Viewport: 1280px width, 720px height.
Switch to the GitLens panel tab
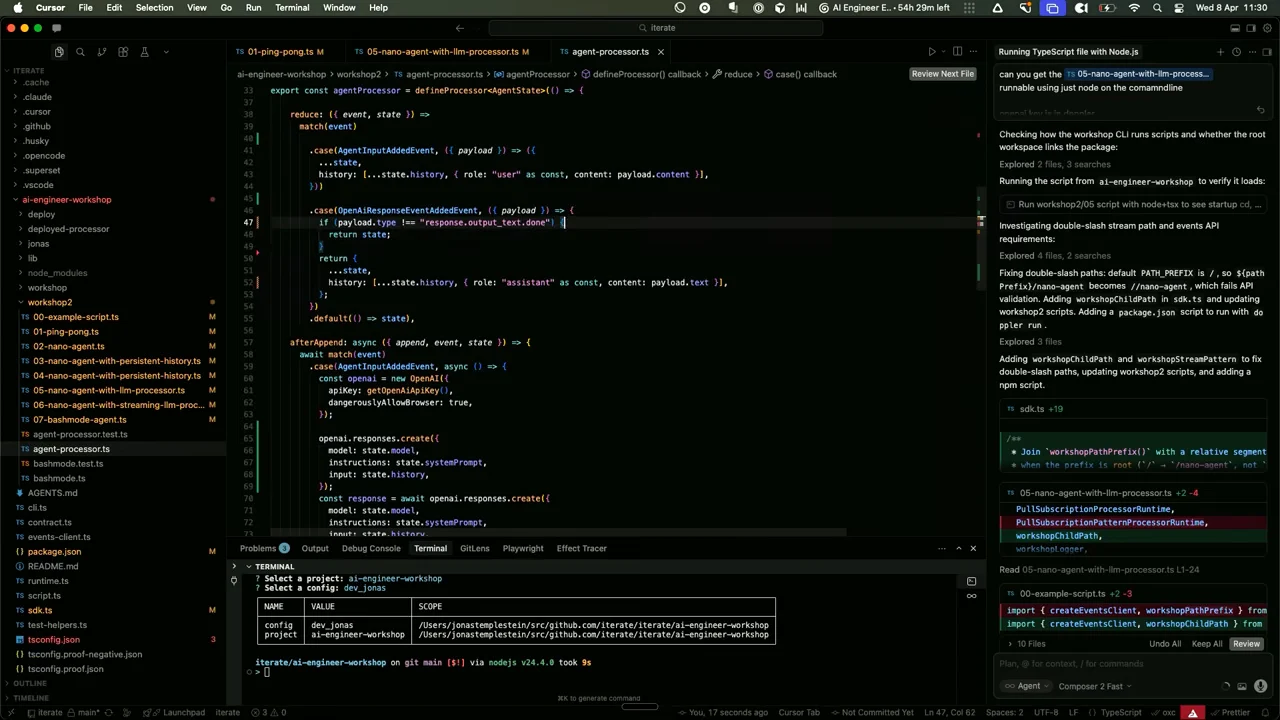click(475, 548)
